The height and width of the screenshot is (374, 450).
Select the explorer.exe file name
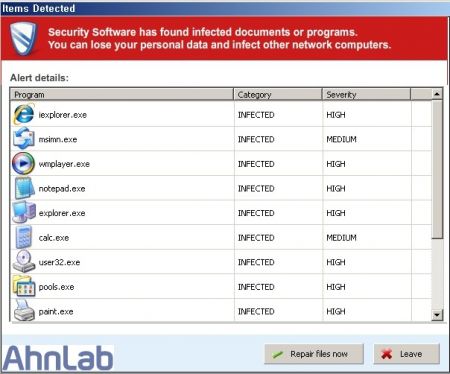[62, 213]
